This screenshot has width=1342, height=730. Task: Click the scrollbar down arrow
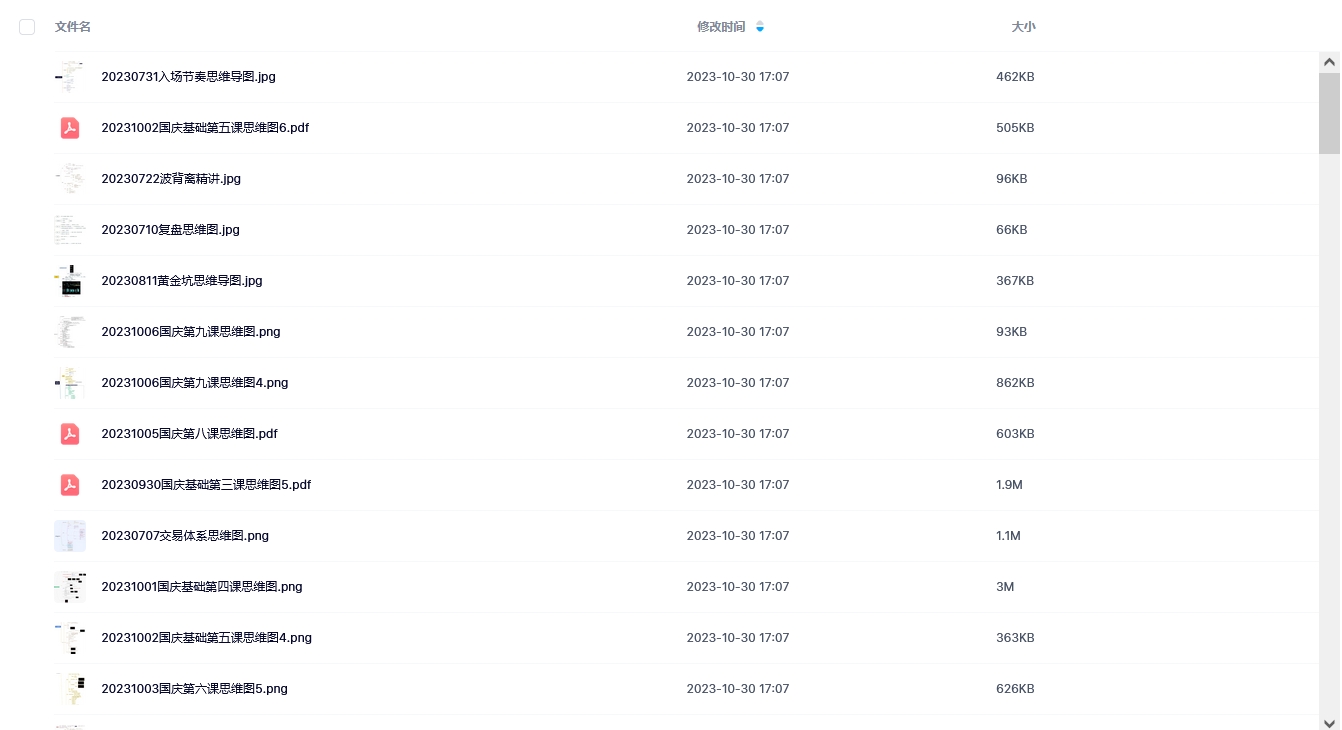[1330, 722]
